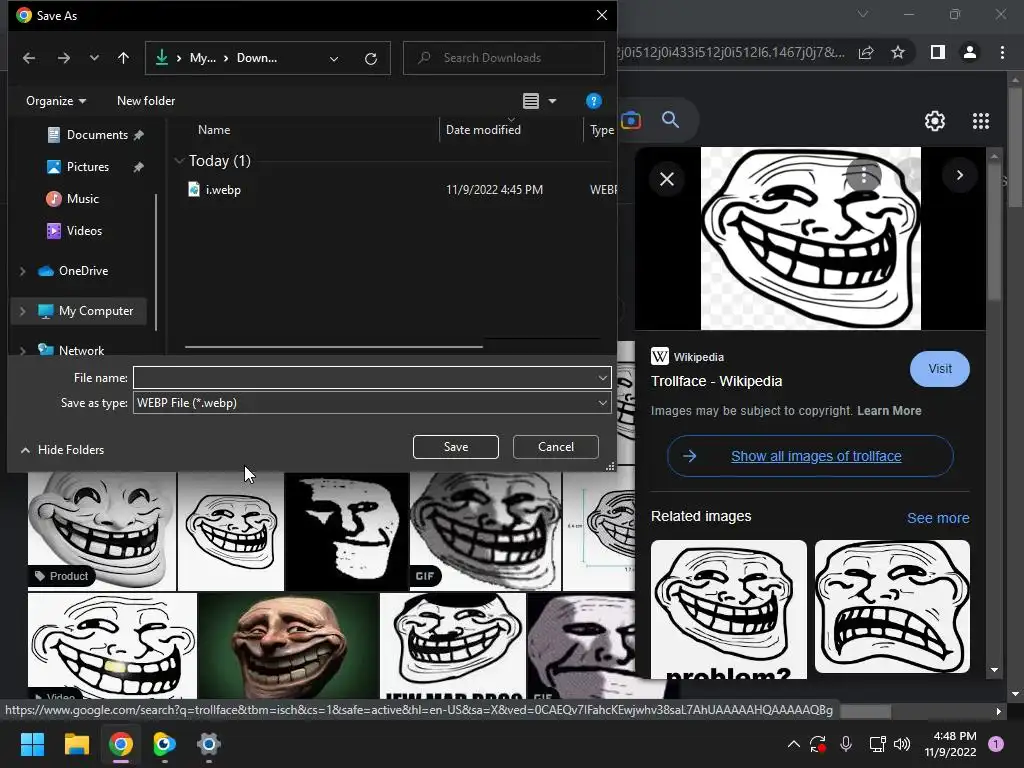Expand the My Computer tree node
The image size is (1024, 768).
pos(23,312)
